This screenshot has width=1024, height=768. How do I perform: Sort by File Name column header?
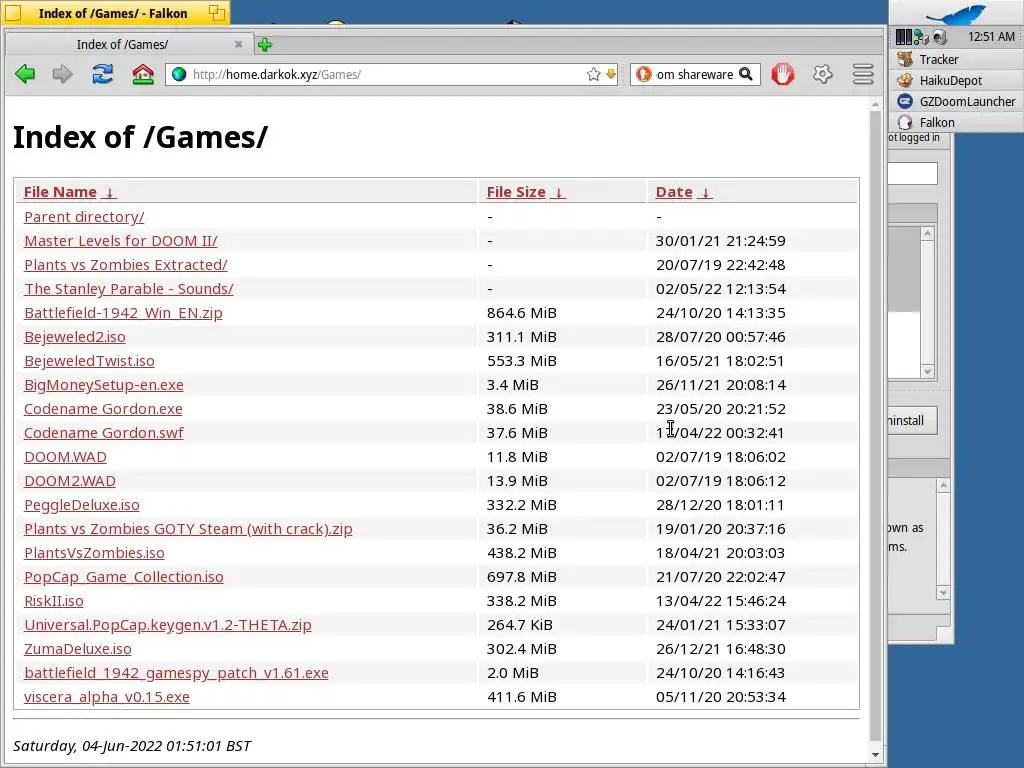[60, 192]
